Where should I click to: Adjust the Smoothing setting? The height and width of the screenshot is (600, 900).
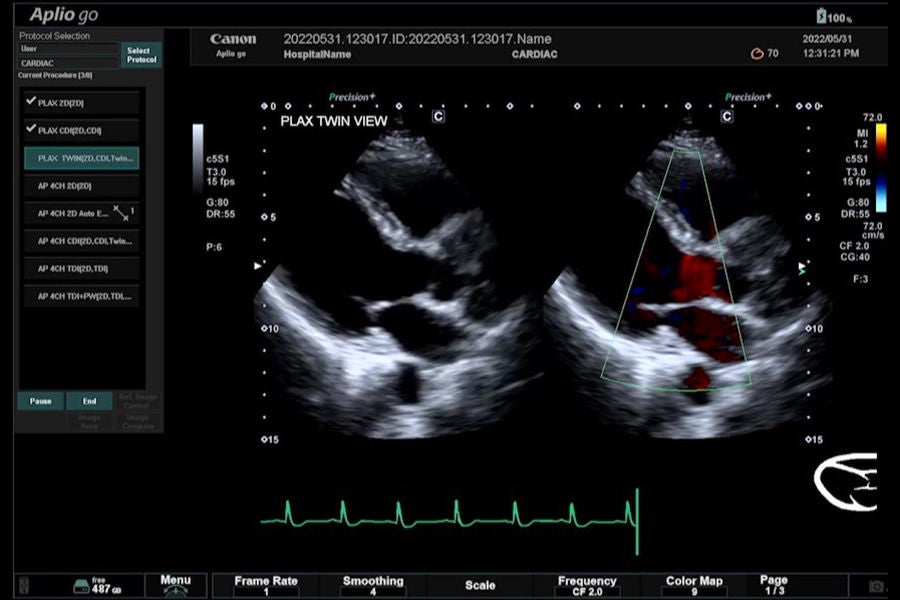[x=373, y=586]
